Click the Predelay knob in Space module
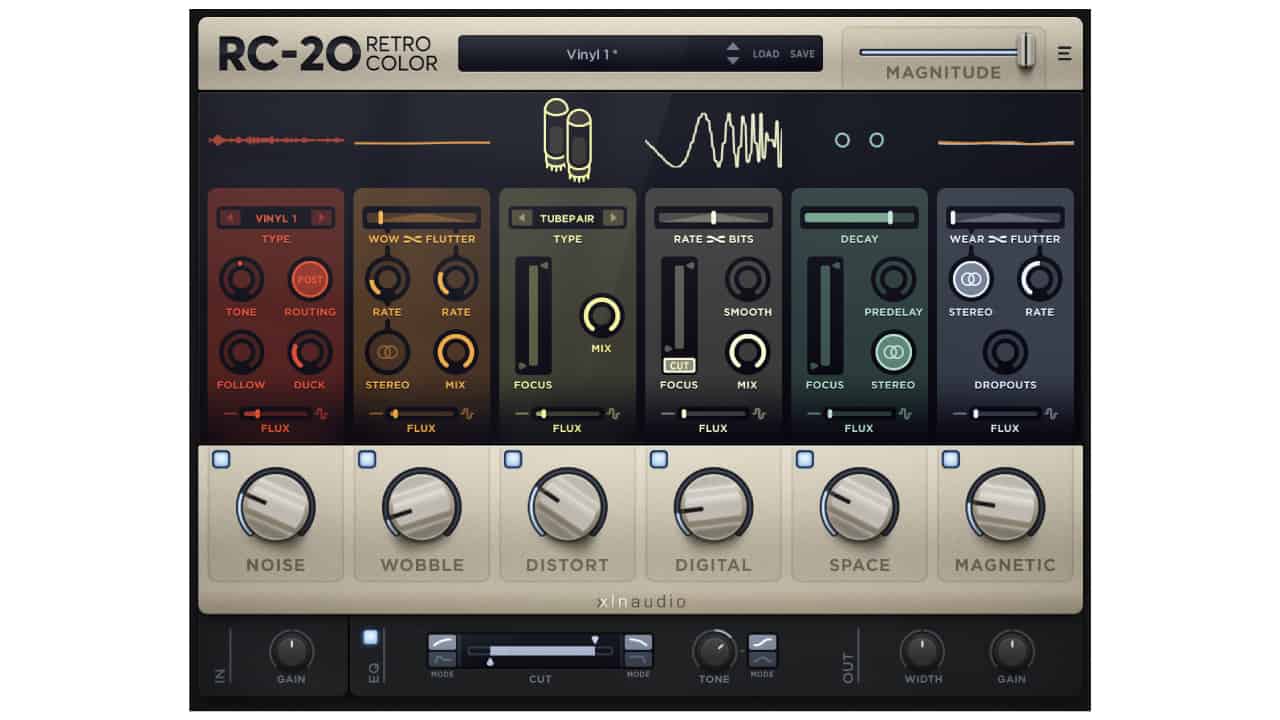Screen dimensions: 1280x720 tap(893, 280)
